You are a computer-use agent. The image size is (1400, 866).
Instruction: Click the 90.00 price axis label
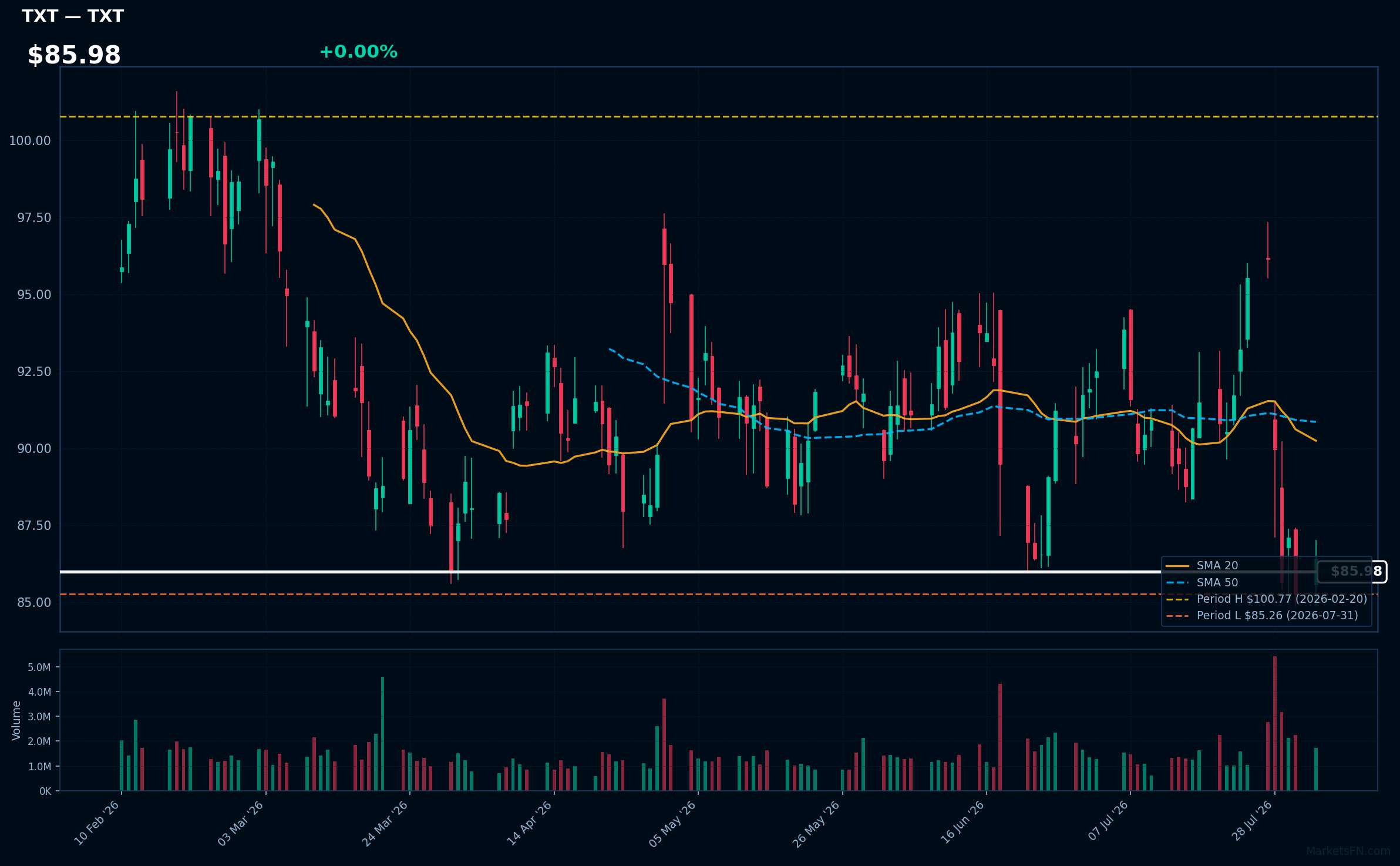(34, 449)
